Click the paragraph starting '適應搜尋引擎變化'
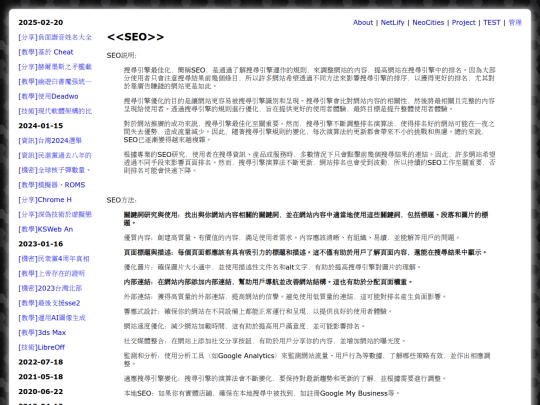This screenshot has width=540, height=405. click(285, 379)
